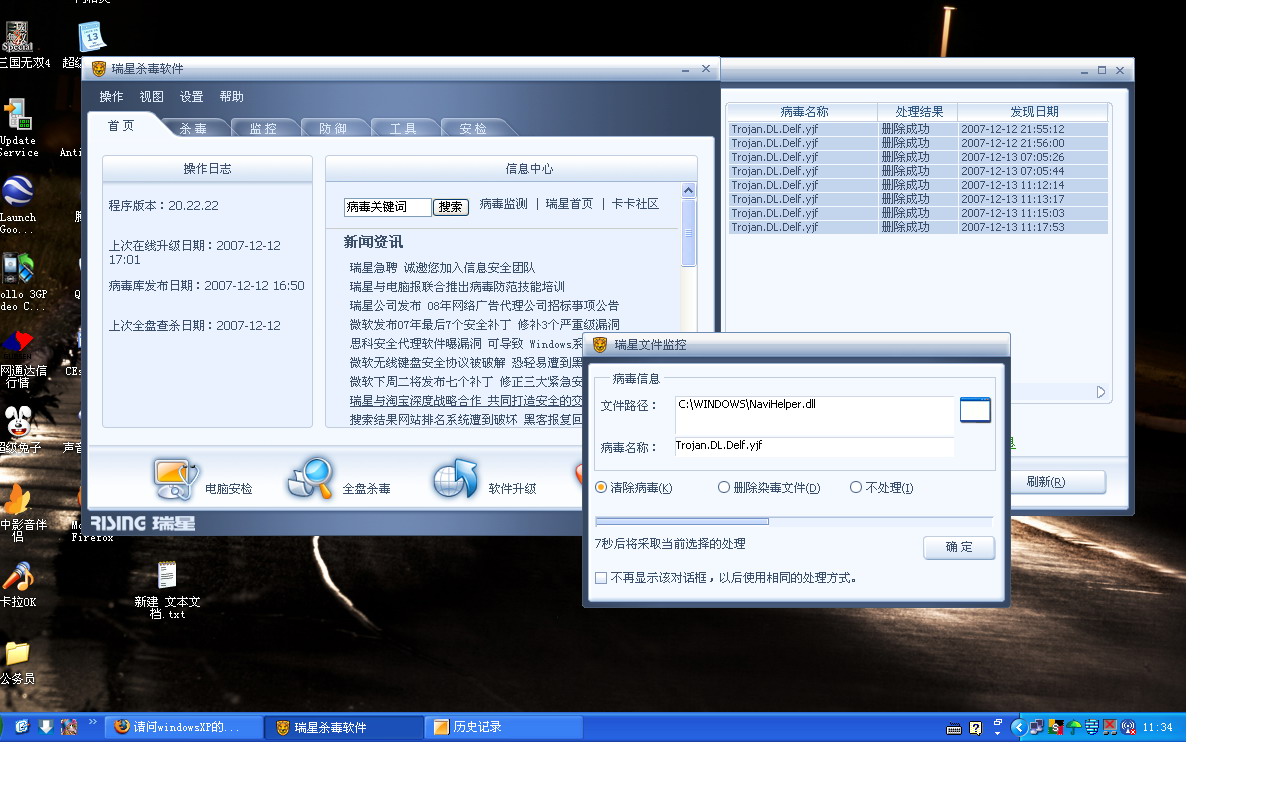Open news link 瑞星与电脑报联合推出病毒防范技能培训
This screenshot has width=1280, height=800.
click(x=457, y=287)
